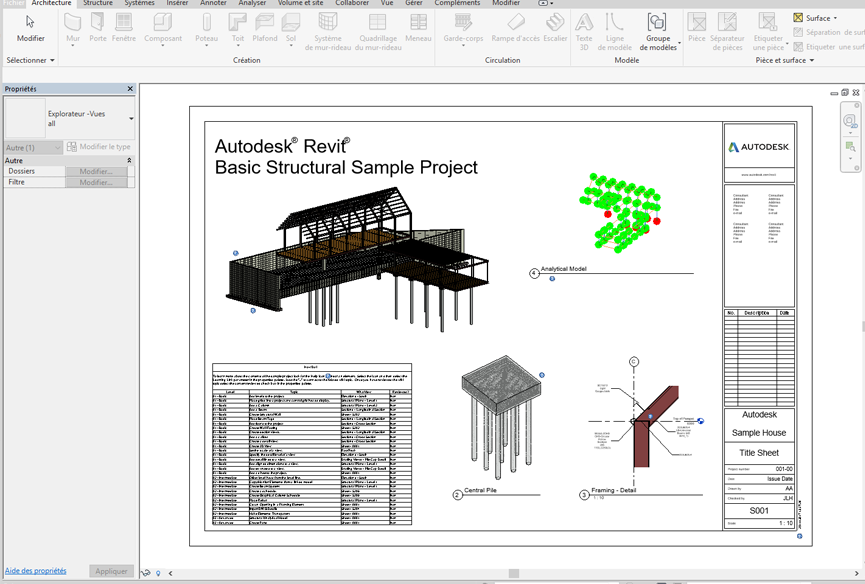This screenshot has width=865, height=584.
Task: Click Modifier button next to Dossiers
Action: pyautogui.click(x=96, y=171)
